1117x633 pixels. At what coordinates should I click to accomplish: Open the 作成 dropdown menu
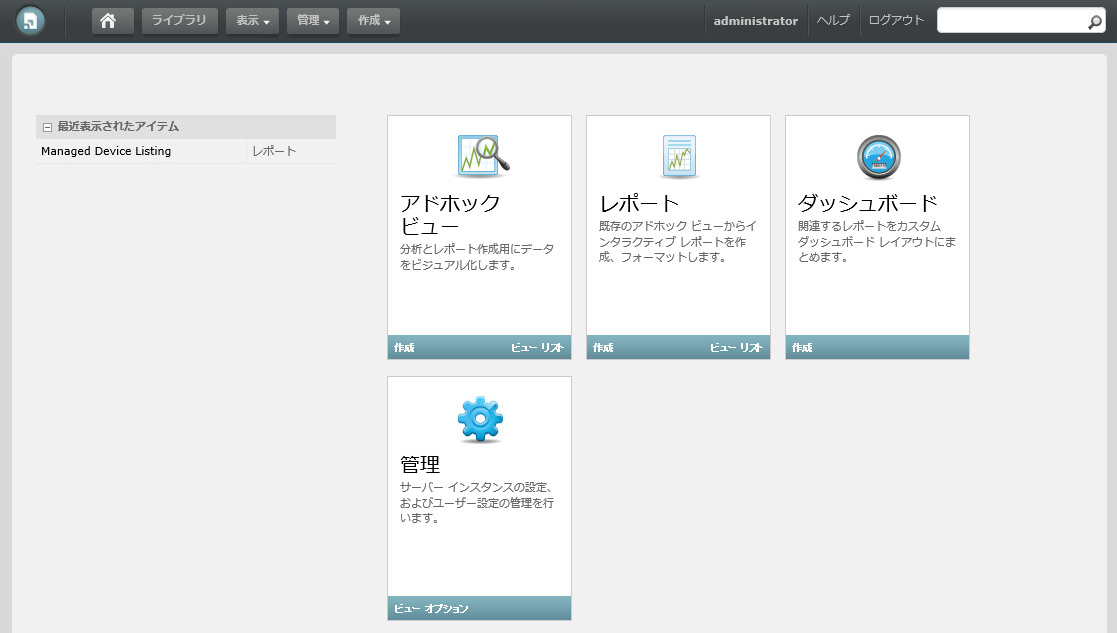coord(373,21)
